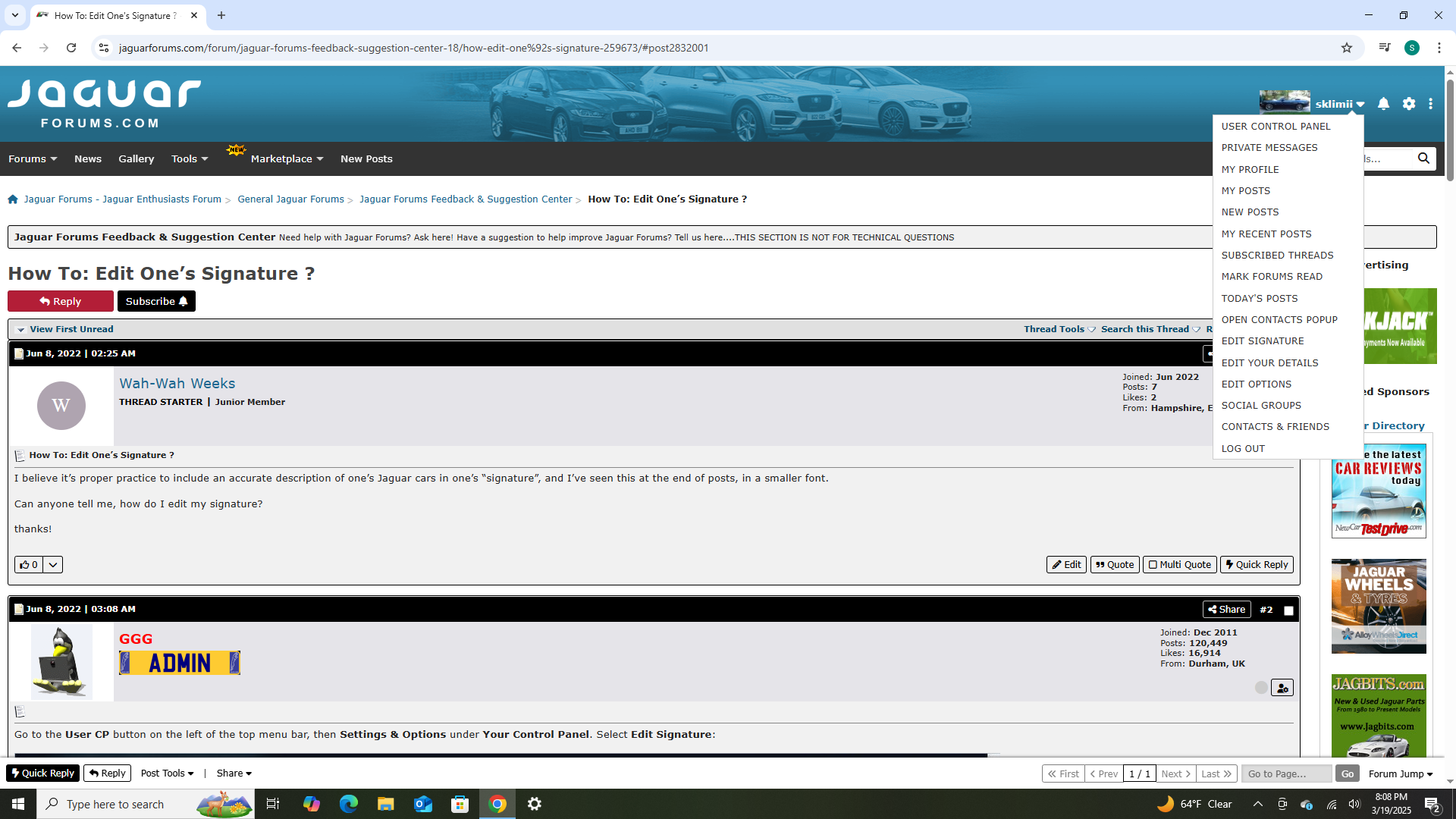Screen dimensions: 1456x819
Task: Select Edit Signature from the user menu
Action: (1262, 341)
